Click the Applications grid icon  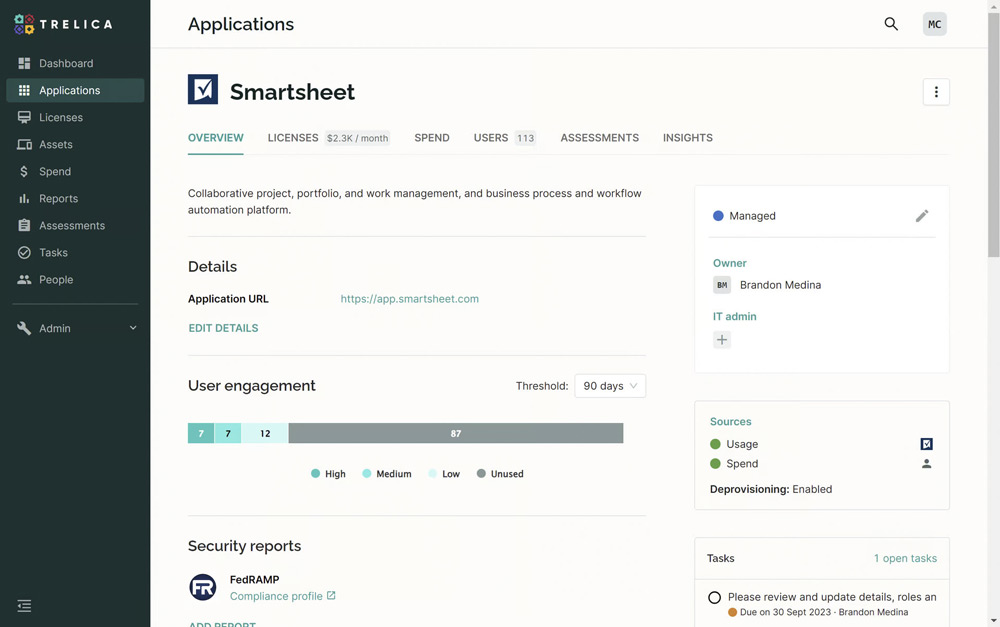click(x=24, y=91)
